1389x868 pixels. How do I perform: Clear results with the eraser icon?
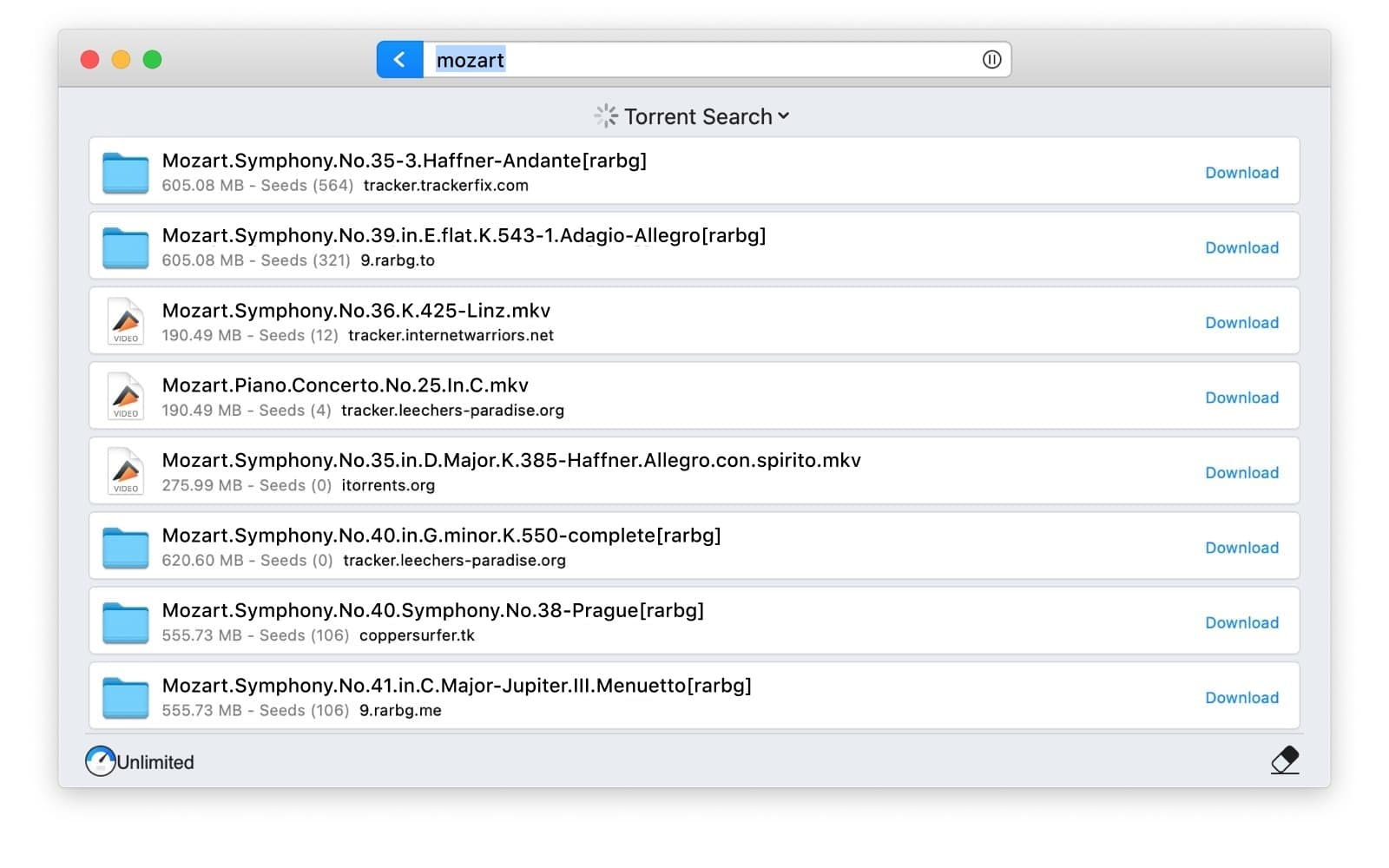(x=1285, y=759)
